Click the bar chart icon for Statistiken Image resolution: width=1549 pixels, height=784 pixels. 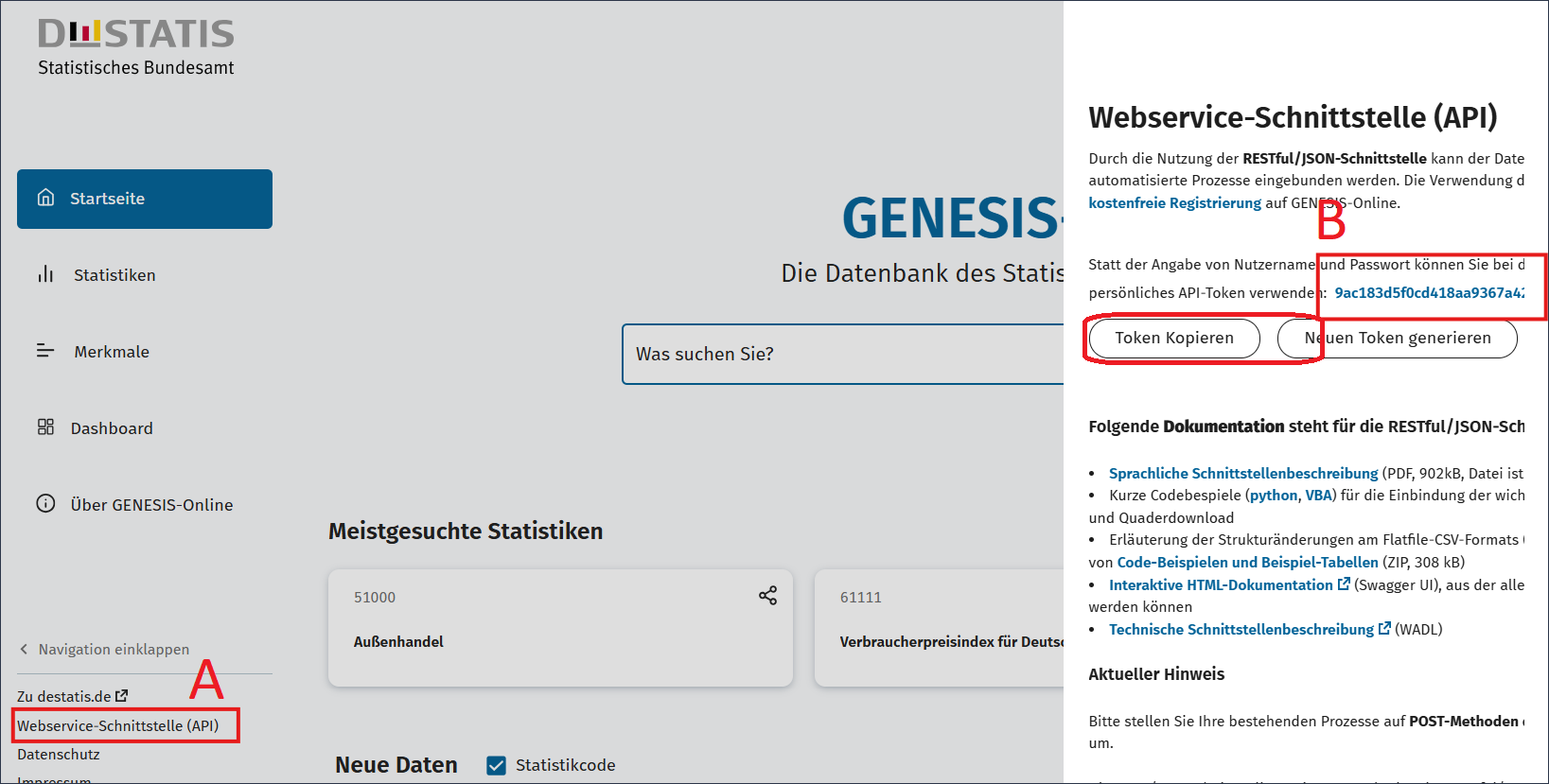pyautogui.click(x=45, y=274)
